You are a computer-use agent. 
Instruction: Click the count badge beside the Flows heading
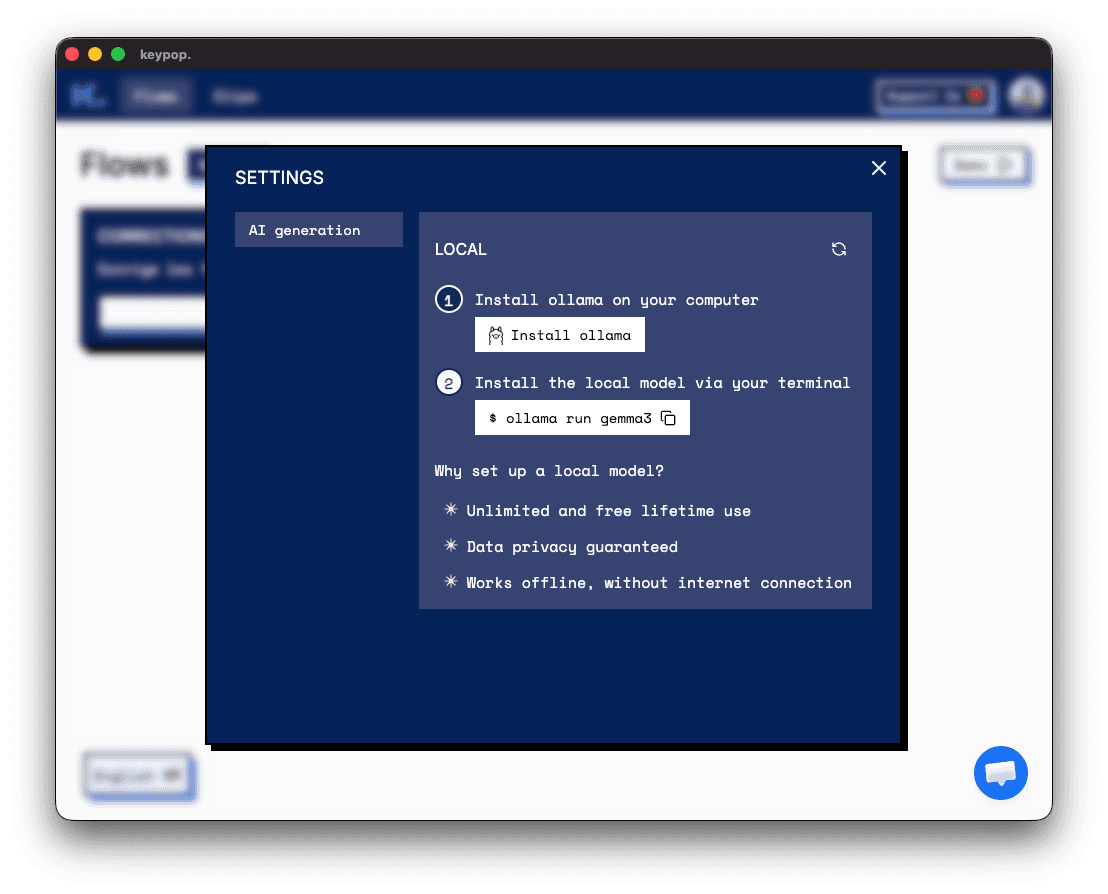pos(196,165)
